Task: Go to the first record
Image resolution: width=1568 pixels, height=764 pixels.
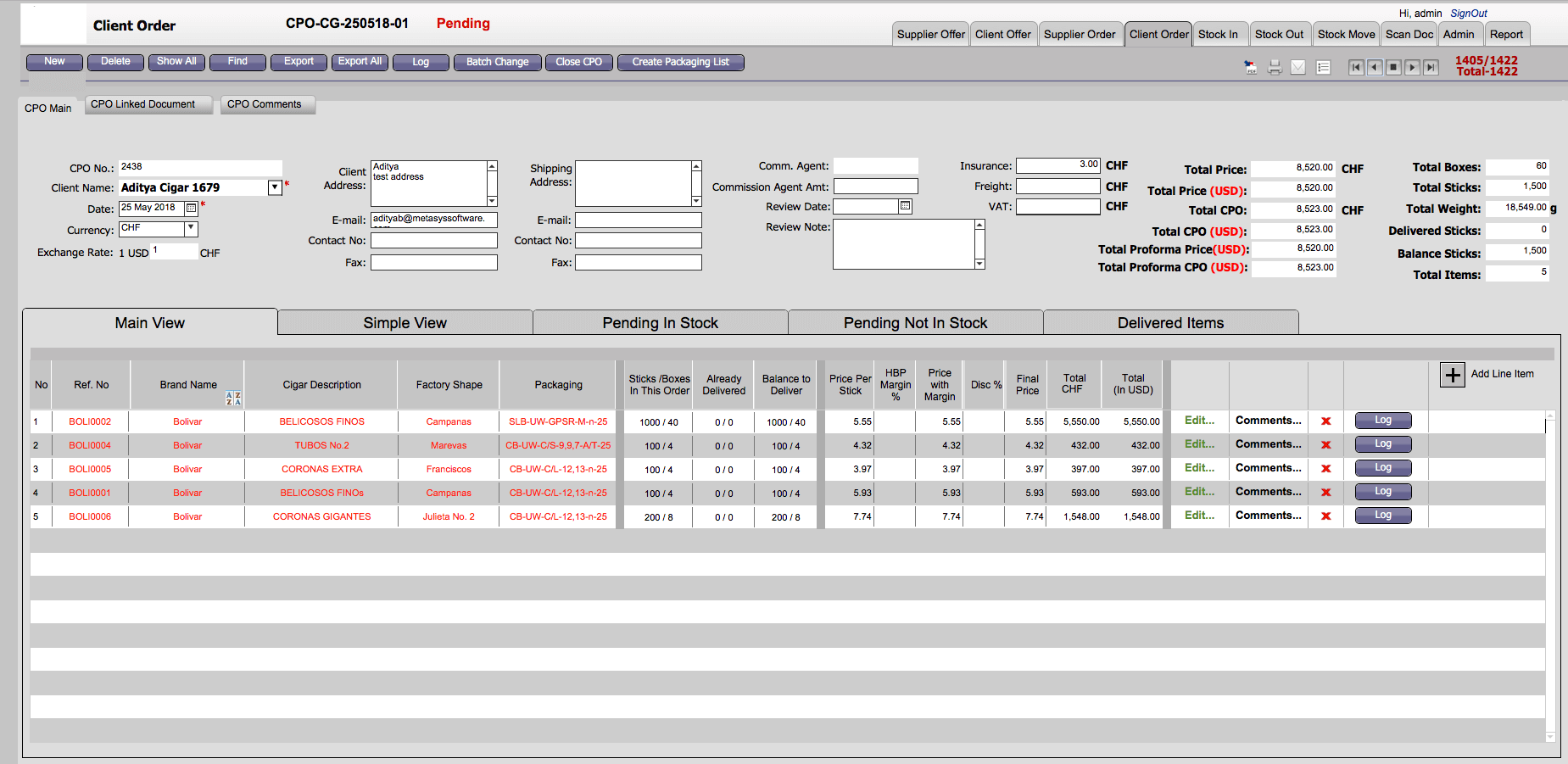Action: click(1356, 68)
